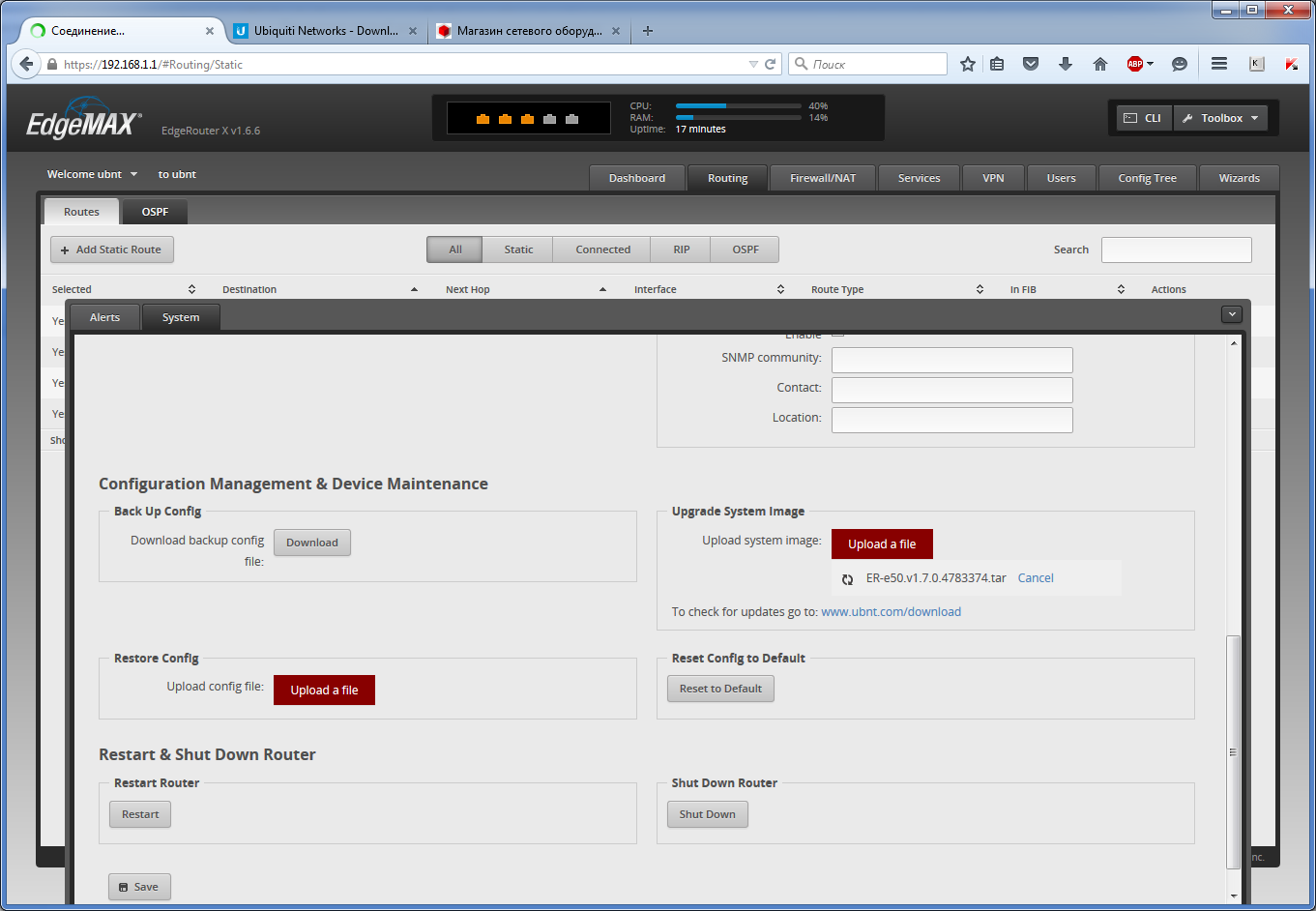Click the plus icon on Add Static Route
Viewport: 1316px width, 911px height.
pos(64,250)
